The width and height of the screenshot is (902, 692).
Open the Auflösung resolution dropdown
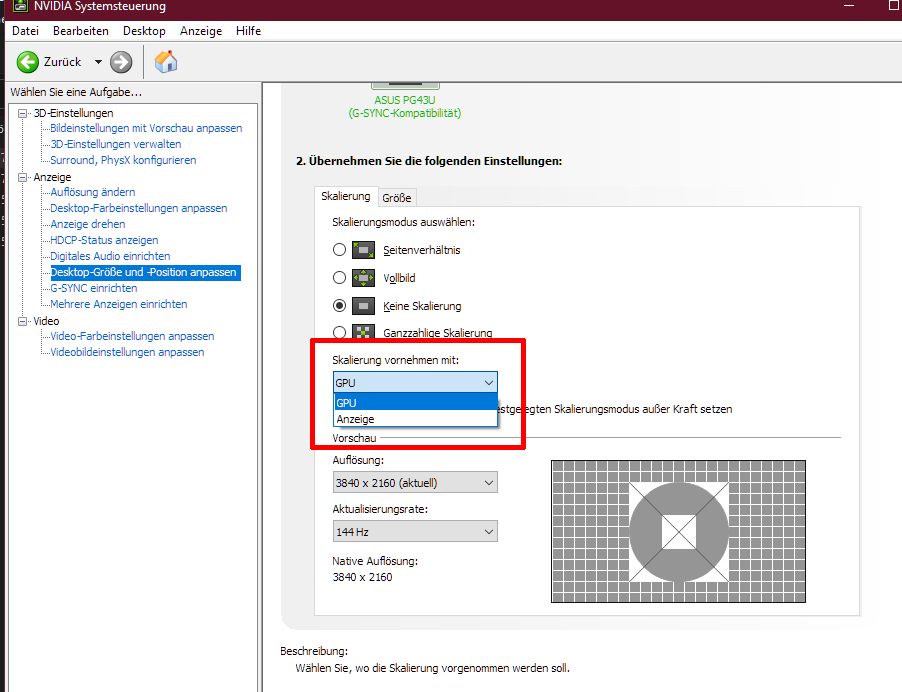415,483
